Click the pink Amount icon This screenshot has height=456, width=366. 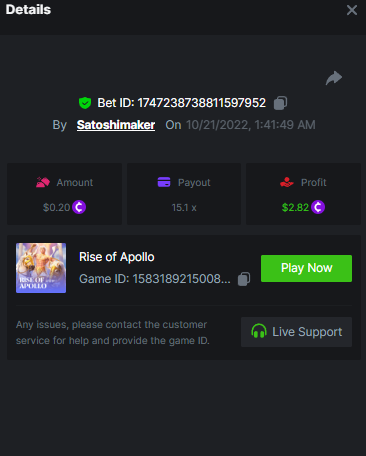click(43, 182)
